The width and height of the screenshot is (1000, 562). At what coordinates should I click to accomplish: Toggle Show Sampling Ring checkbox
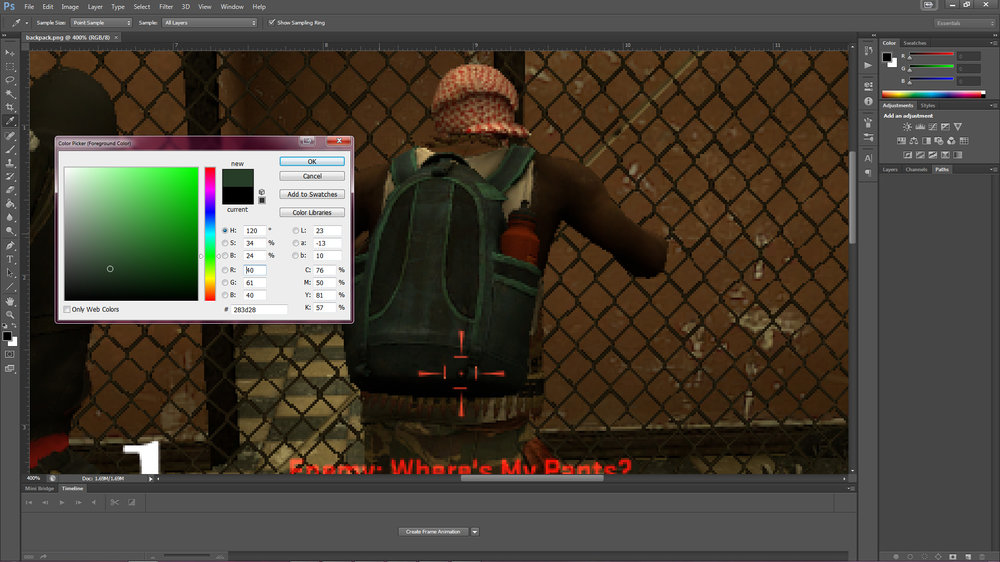click(272, 22)
